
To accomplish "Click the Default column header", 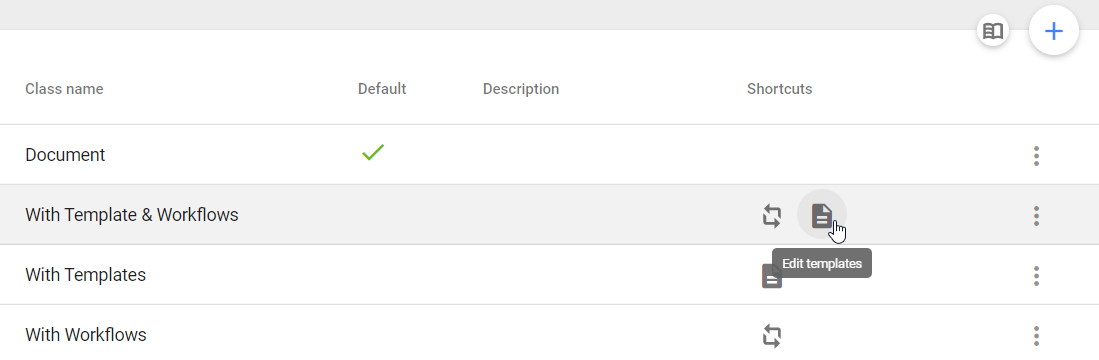I will (x=382, y=89).
